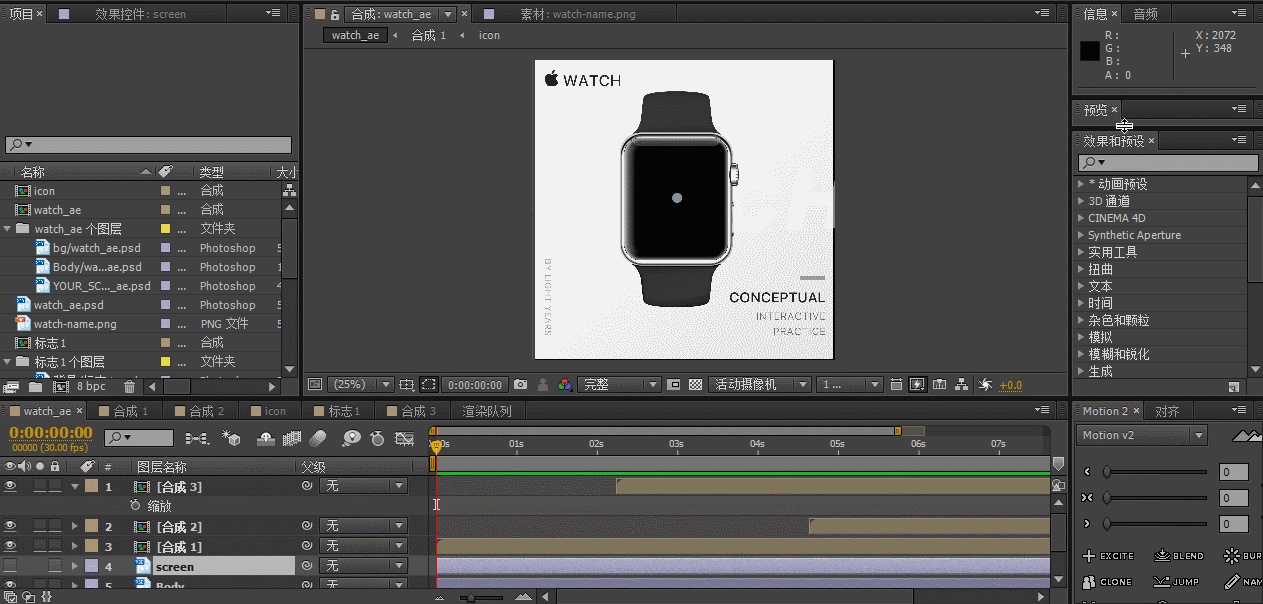Hide layer 3 合成 1 eye toggle
The height and width of the screenshot is (604, 1263).
[x=11, y=546]
